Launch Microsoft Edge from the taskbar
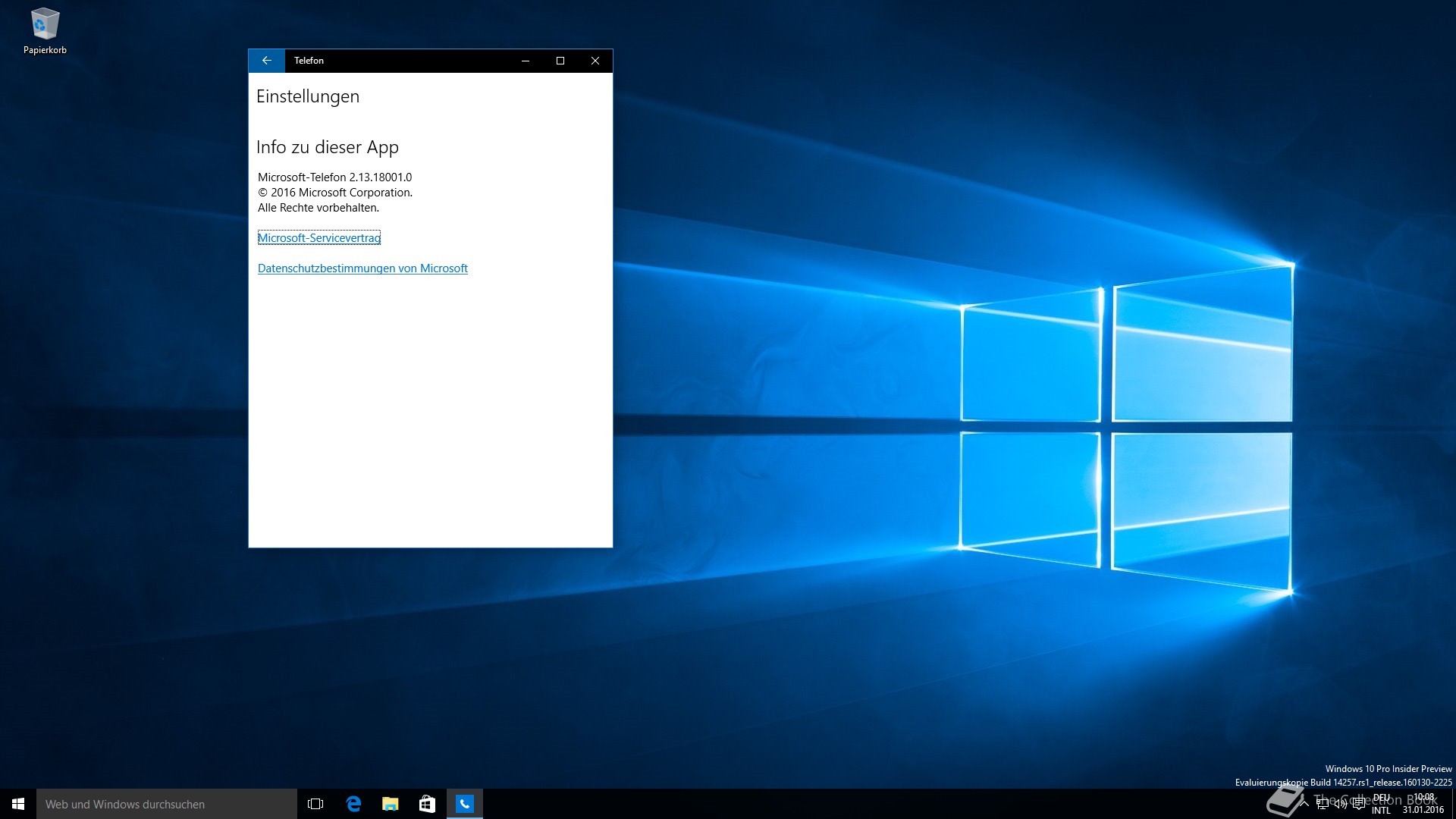Viewport: 1456px width, 819px height. 353,804
